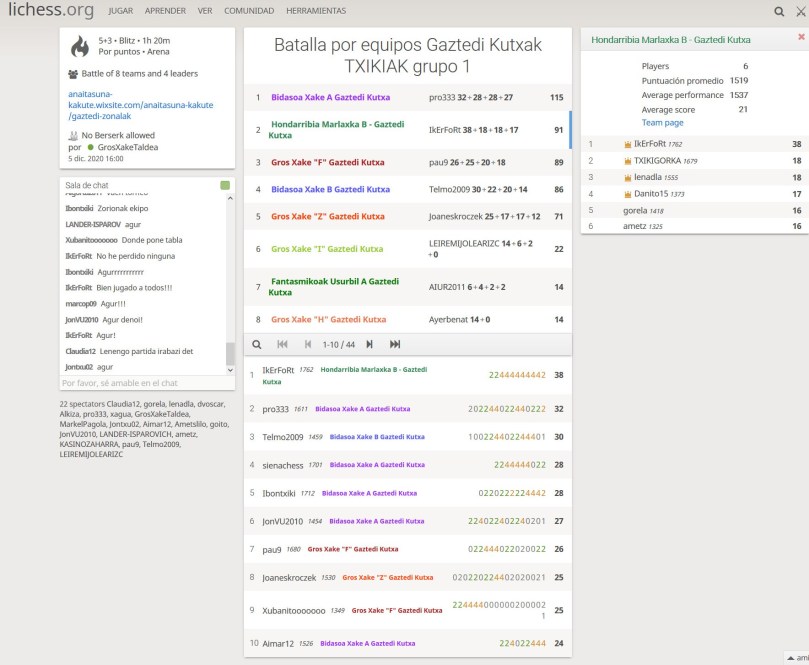
Task: Jump to first page of standings
Action: coord(282,344)
